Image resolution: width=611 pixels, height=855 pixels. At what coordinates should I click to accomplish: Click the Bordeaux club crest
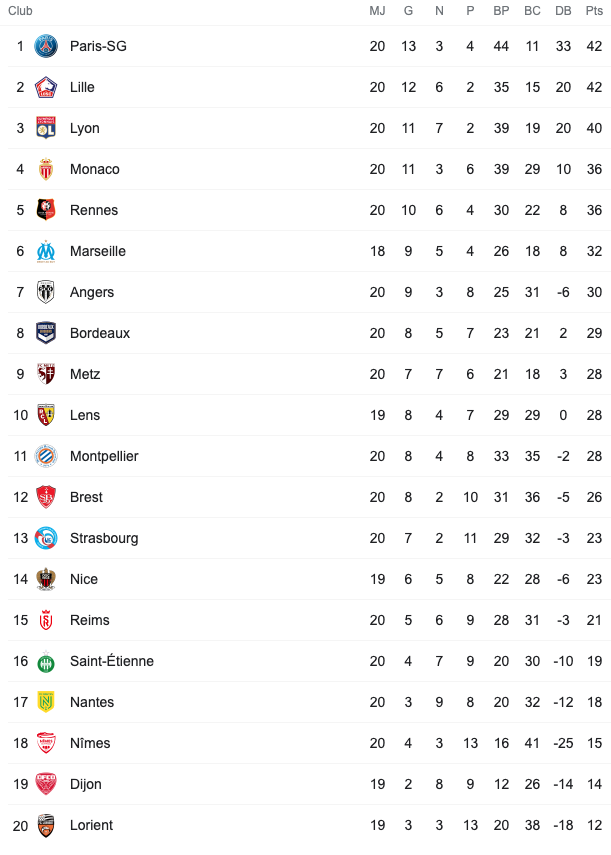[46, 333]
